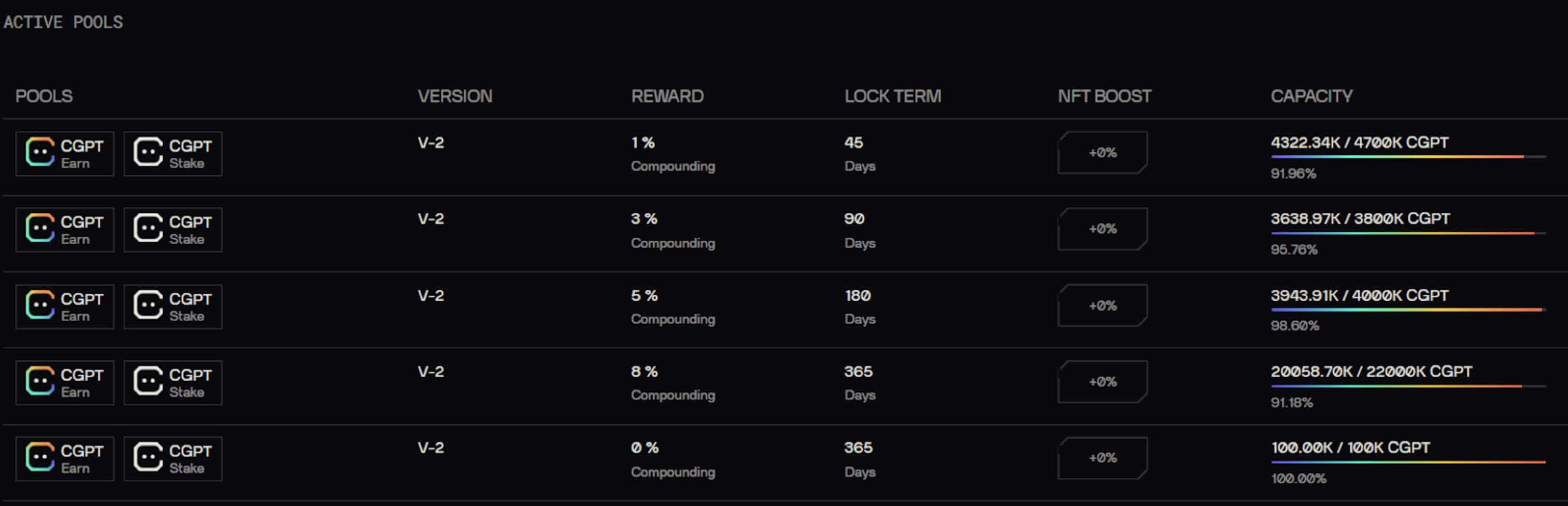Click the 100.00% filled capacity bar
This screenshot has height=506, width=1568.
[1407, 462]
